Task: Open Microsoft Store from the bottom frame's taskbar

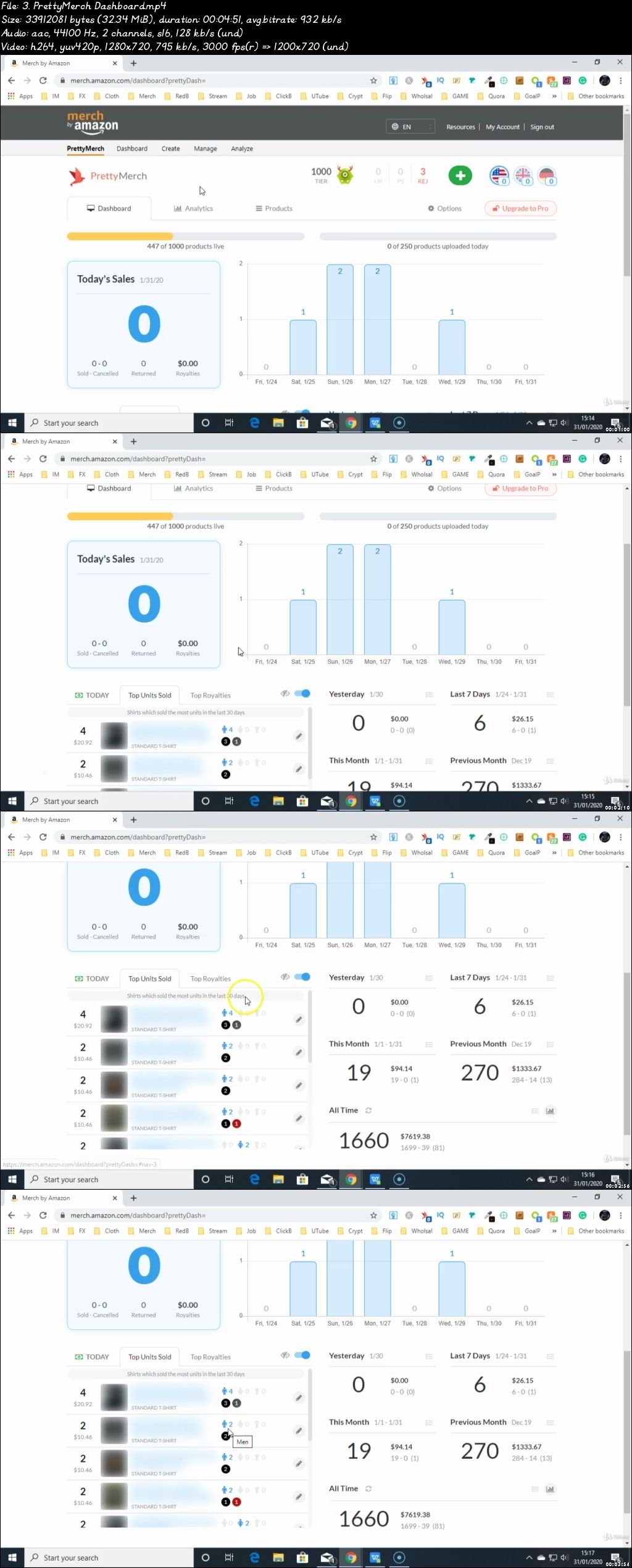Action: coord(302,1558)
